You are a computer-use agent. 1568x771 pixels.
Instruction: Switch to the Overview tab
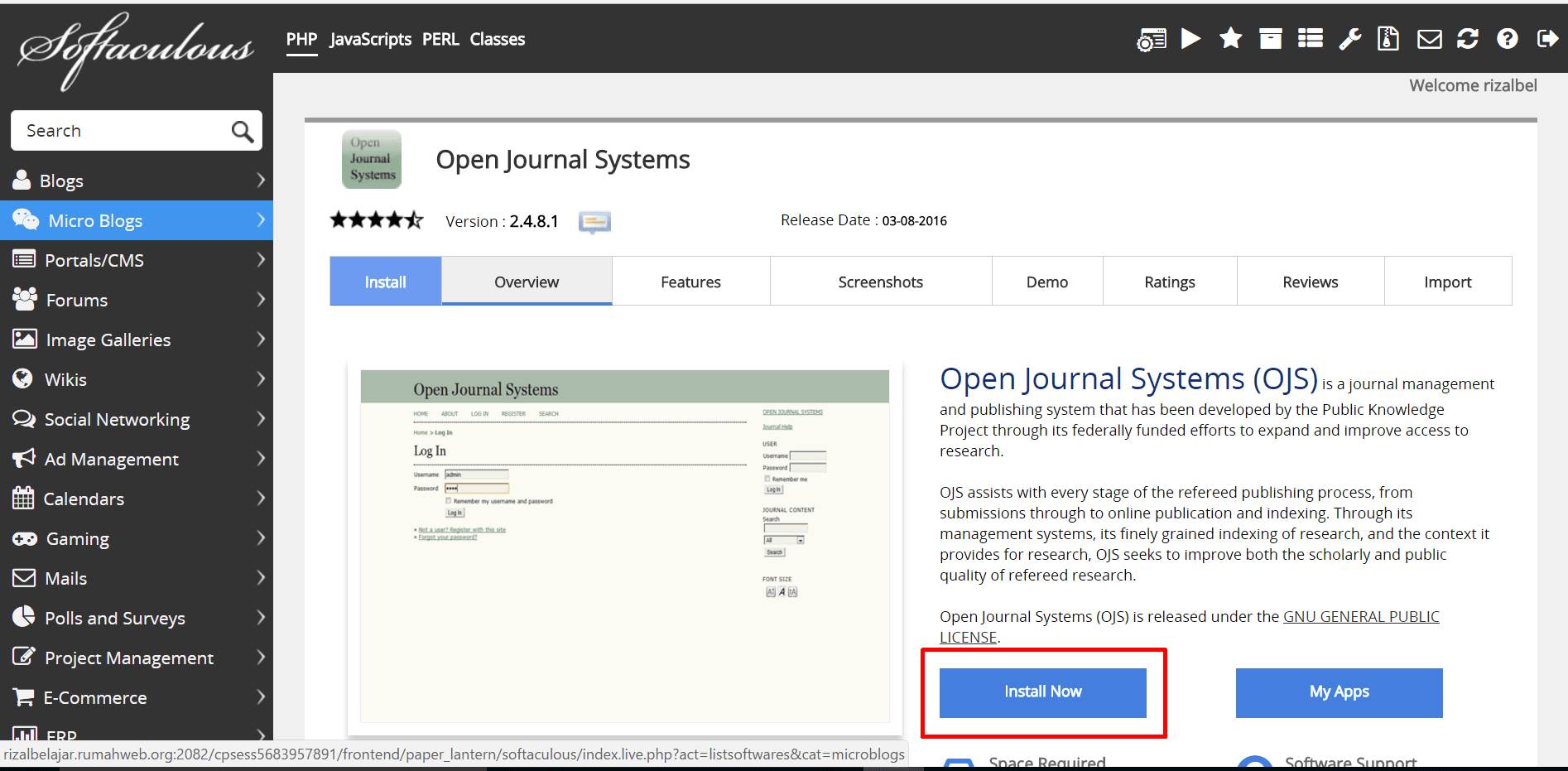[527, 282]
